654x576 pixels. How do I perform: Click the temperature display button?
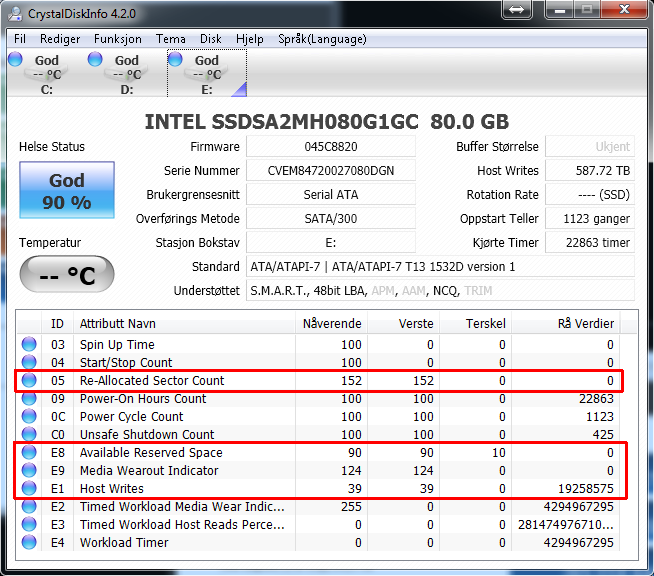(67, 274)
